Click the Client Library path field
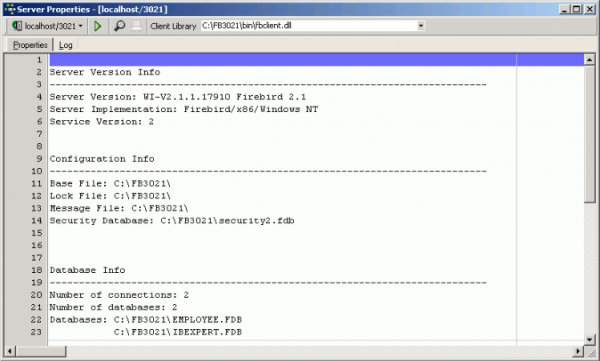600x361 pixels. pyautogui.click(x=309, y=26)
